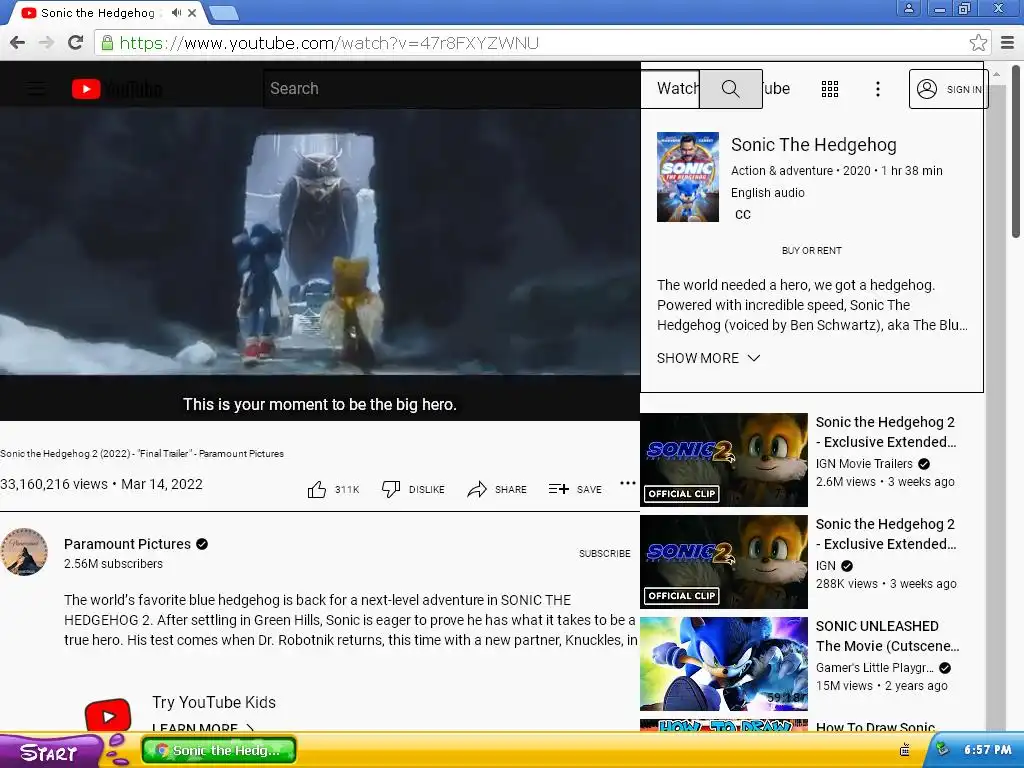Viewport: 1024px width, 768px height.
Task: Open a new browser tab
Action: (x=224, y=12)
